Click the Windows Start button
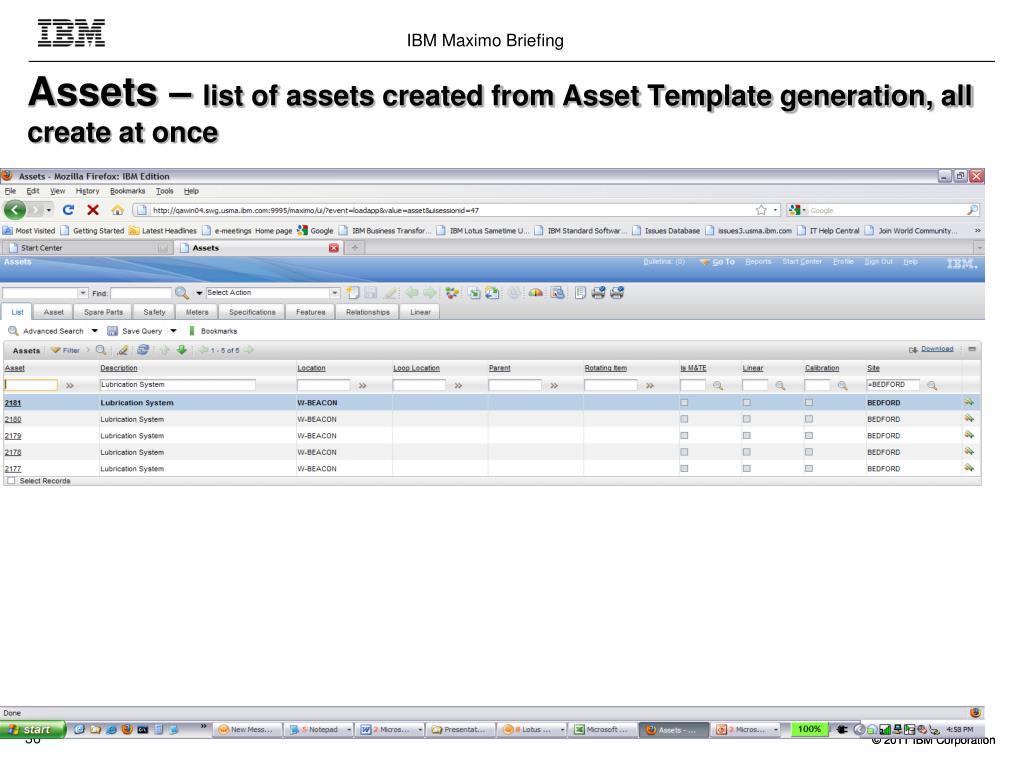The width and height of the screenshot is (1024, 768). point(33,729)
